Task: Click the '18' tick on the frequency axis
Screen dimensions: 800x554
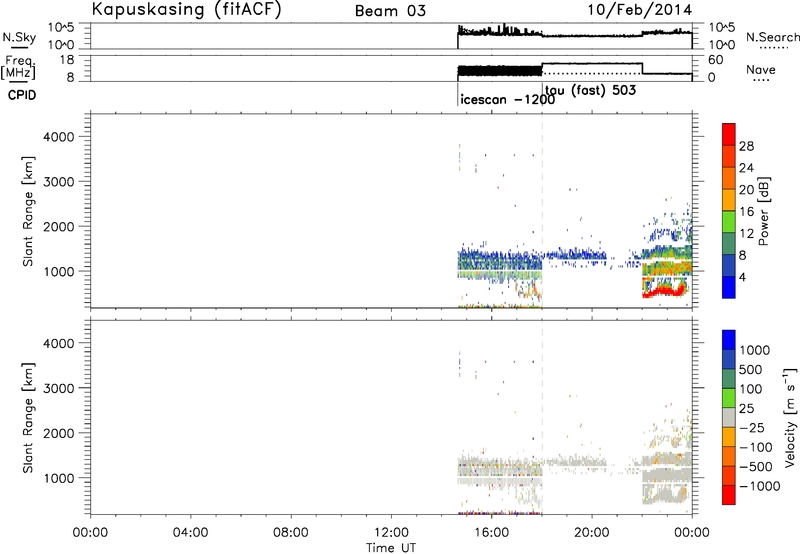Action: click(67, 60)
